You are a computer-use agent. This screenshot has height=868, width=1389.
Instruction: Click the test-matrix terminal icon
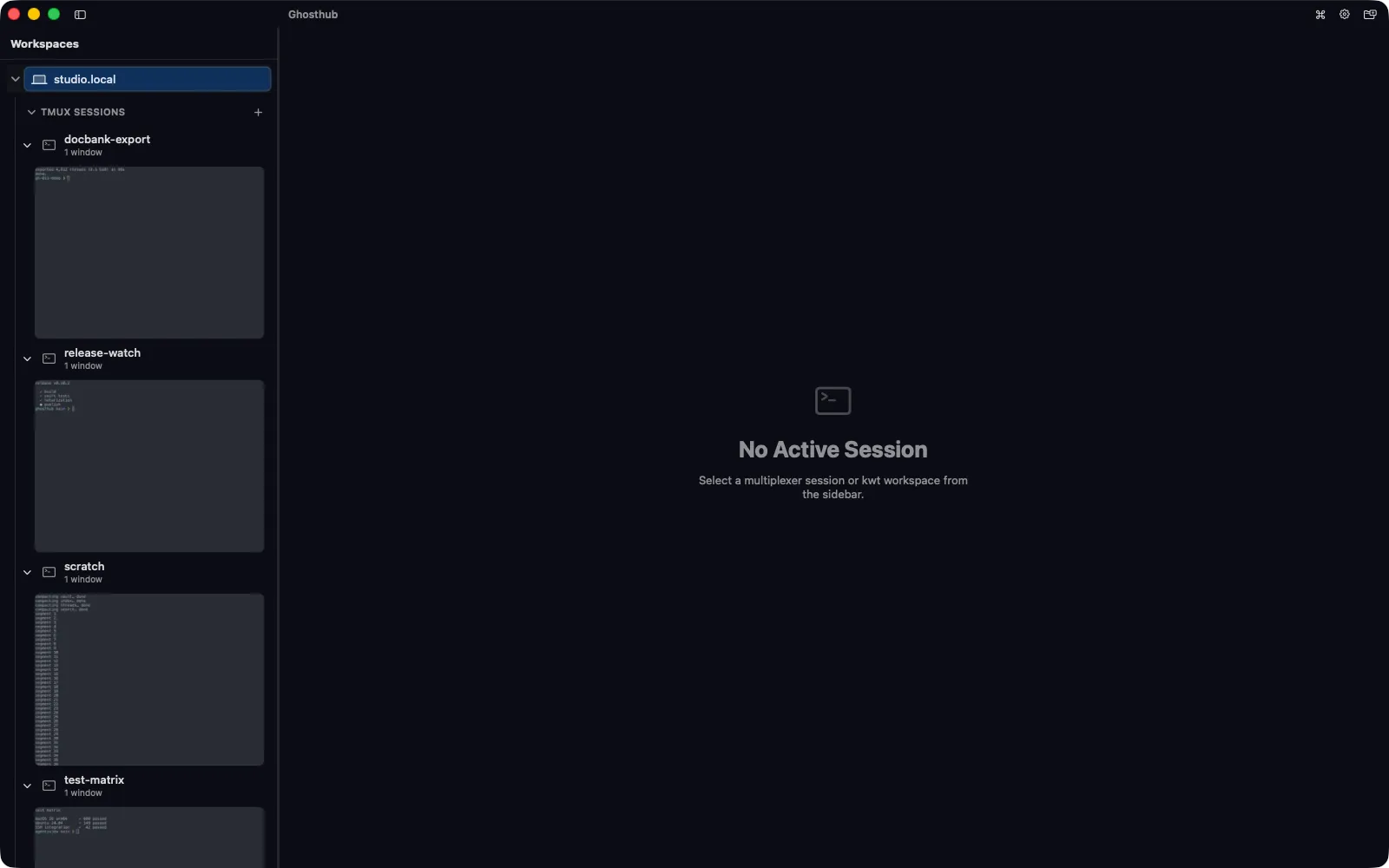49,786
